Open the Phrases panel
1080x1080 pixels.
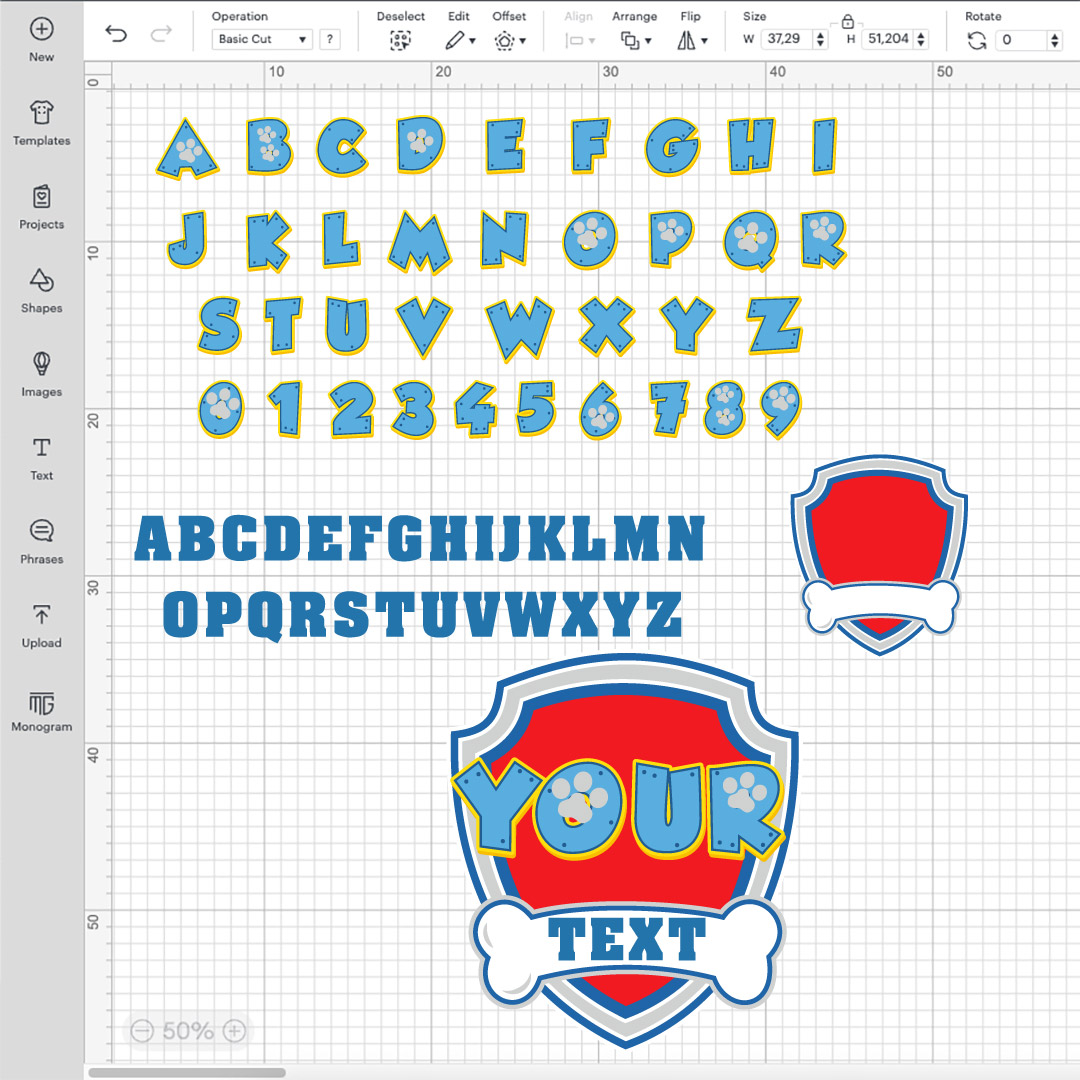point(41,540)
